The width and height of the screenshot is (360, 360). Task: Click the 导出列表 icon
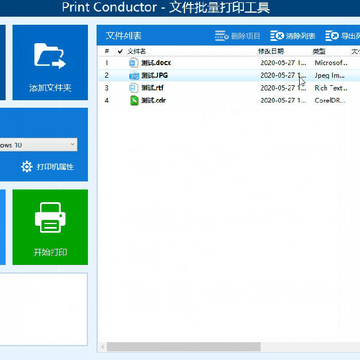pos(332,36)
